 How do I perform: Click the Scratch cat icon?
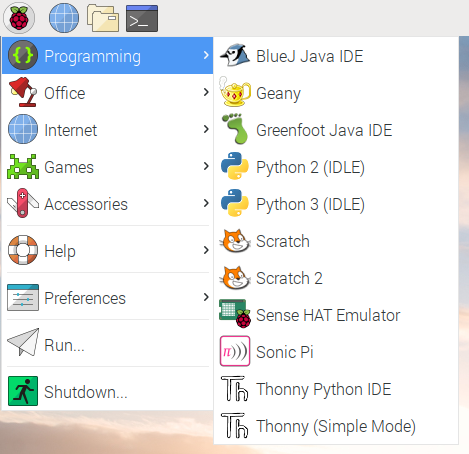click(x=235, y=240)
